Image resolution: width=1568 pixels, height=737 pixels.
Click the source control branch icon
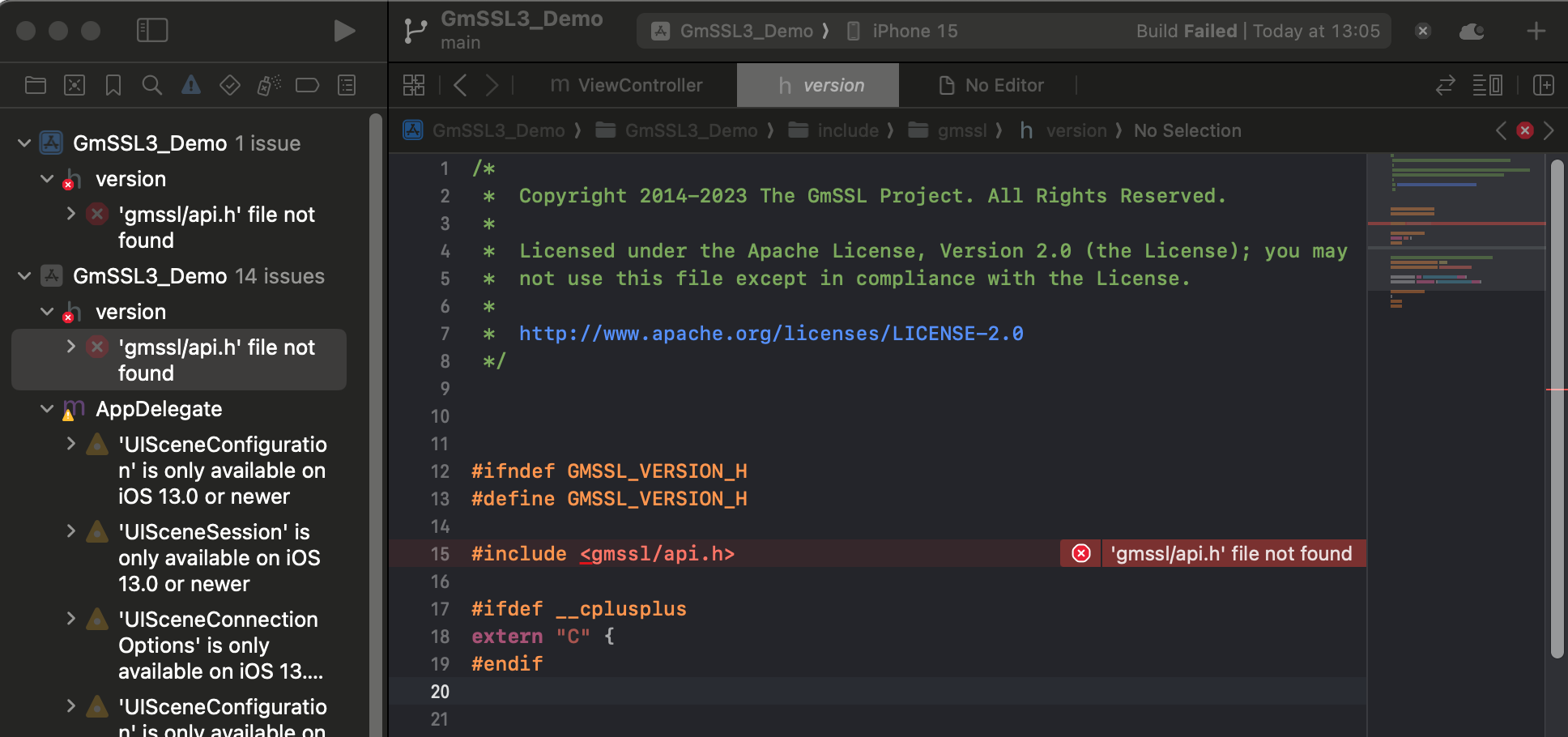pyautogui.click(x=415, y=31)
